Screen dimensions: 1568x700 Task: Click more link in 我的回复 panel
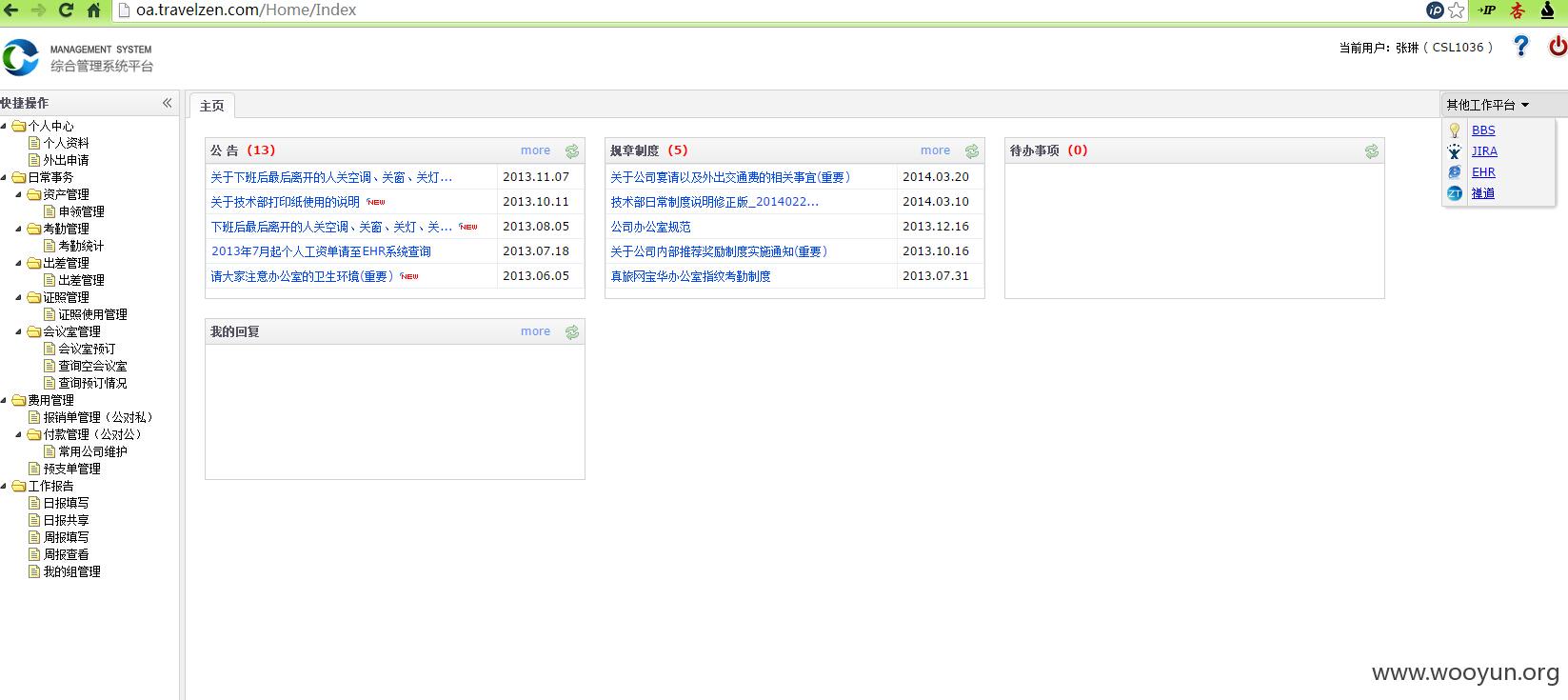click(535, 331)
